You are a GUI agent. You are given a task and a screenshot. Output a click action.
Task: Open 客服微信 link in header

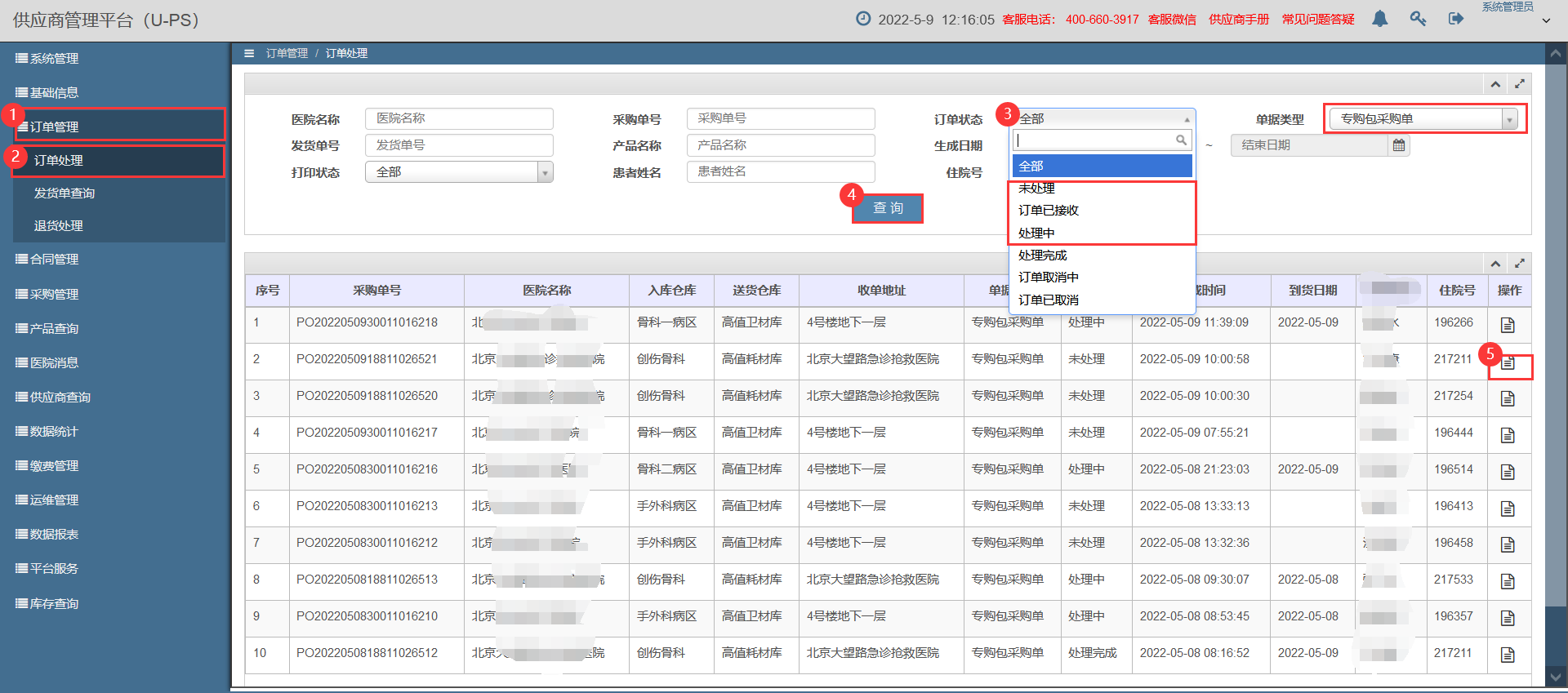pos(1172,20)
